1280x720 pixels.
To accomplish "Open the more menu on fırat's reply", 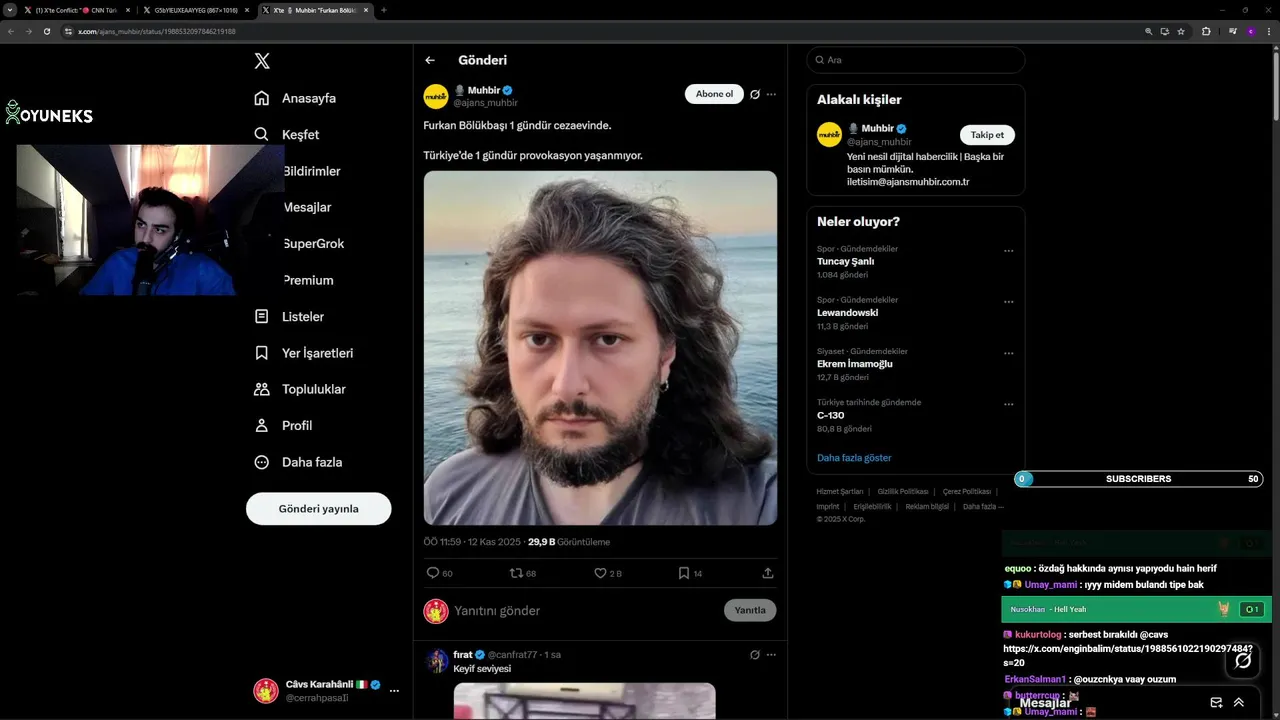I will [771, 655].
